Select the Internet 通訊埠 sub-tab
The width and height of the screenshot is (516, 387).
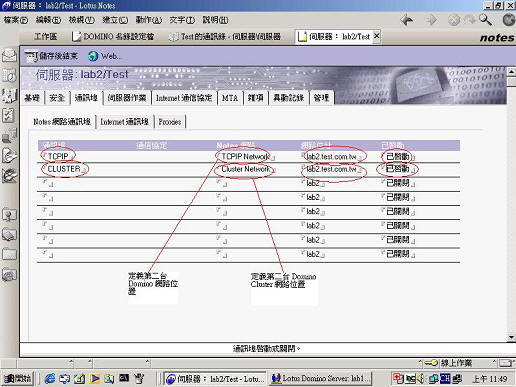click(124, 122)
